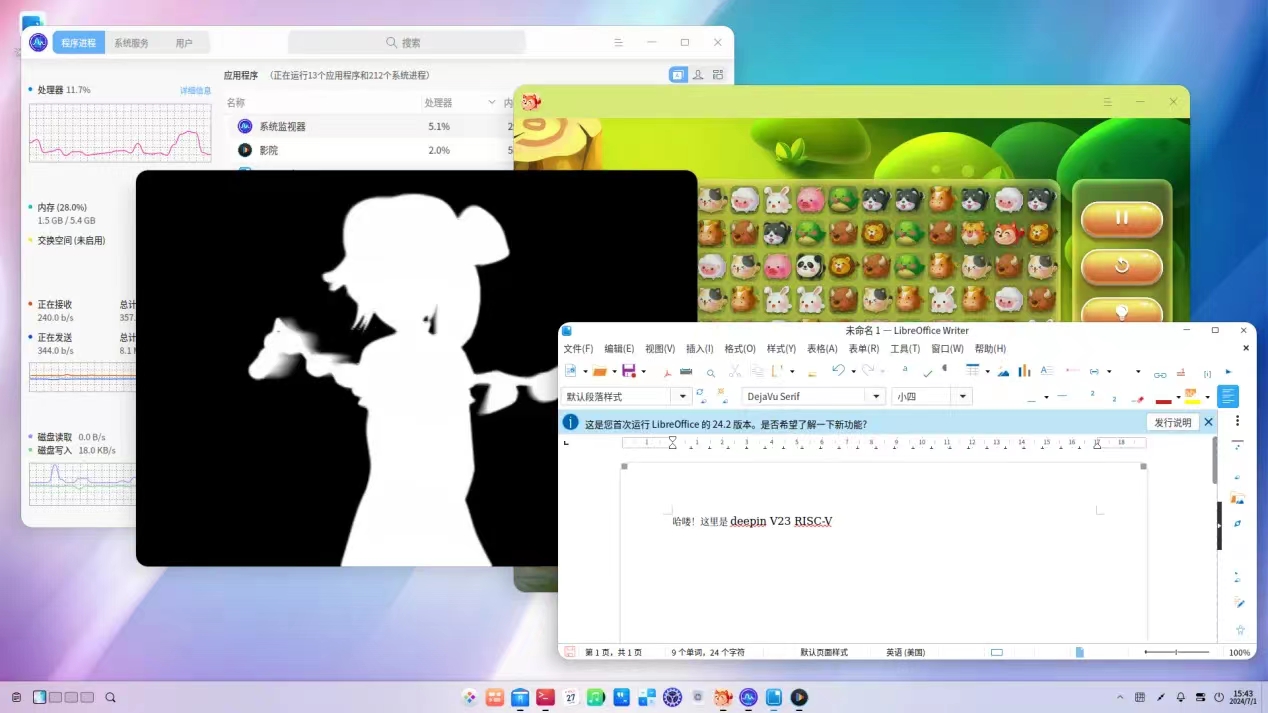Viewport: 1268px width, 713px height.
Task: Open 表格(A) menu in Writer
Action: click(822, 349)
